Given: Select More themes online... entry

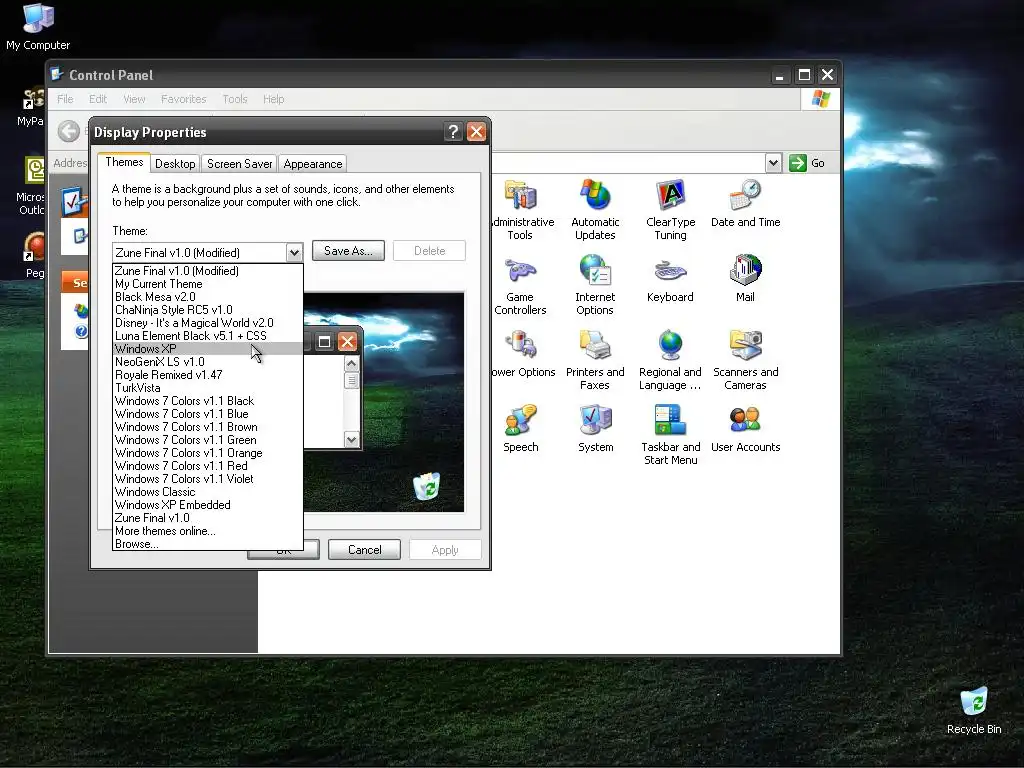Looking at the screenshot, I should pyautogui.click(x=208, y=532).
